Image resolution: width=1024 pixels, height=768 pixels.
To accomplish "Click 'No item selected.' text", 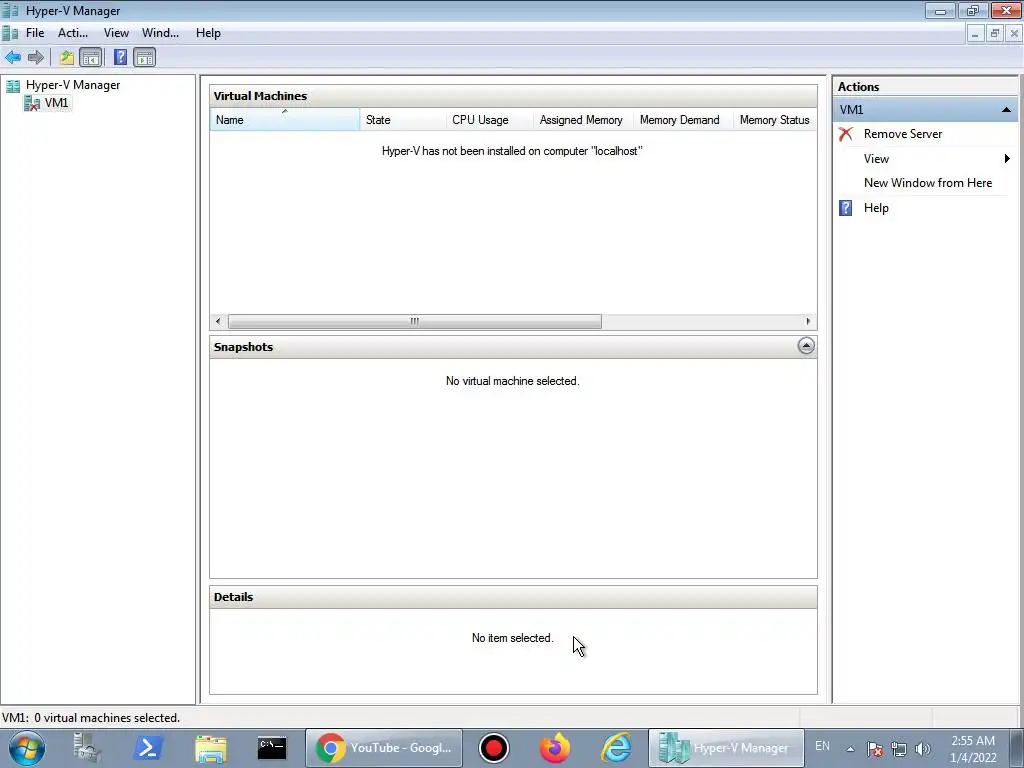I will tap(512, 638).
